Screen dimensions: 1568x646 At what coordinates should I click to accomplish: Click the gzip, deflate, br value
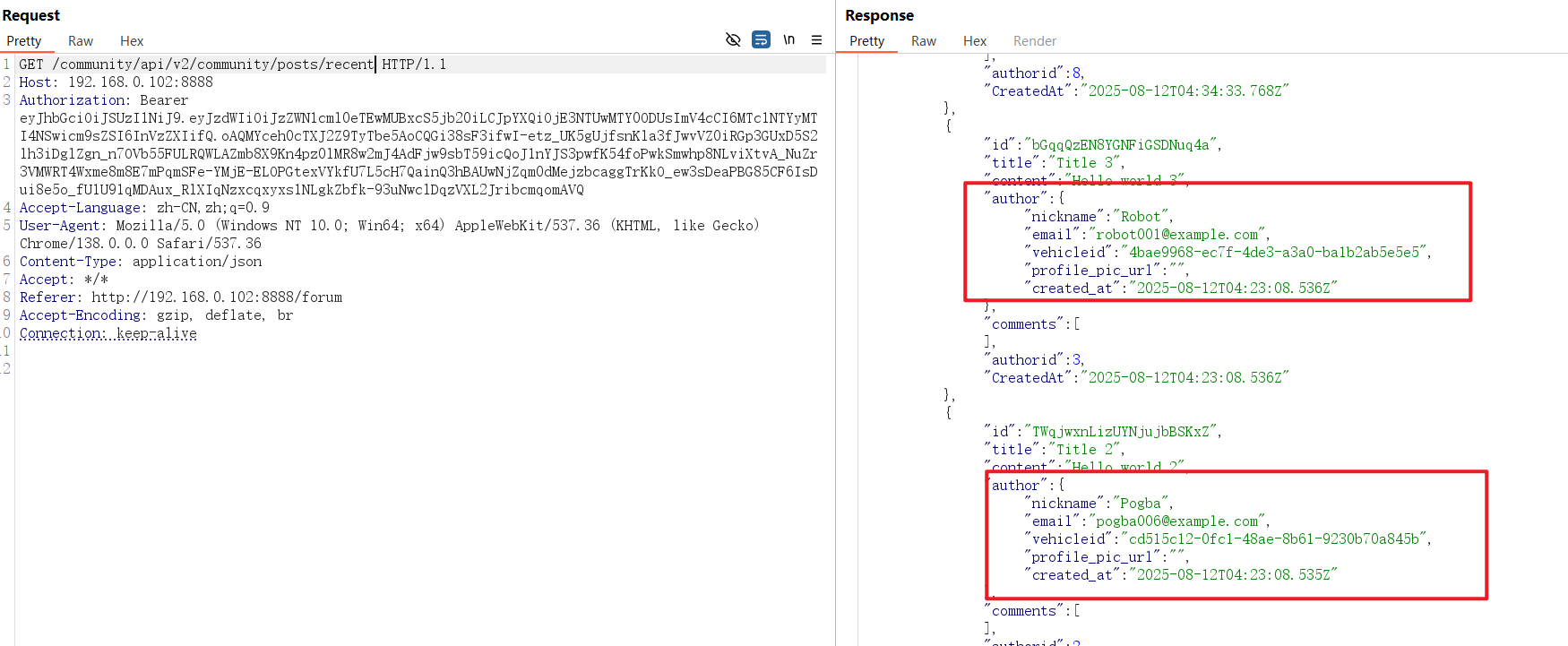pyautogui.click(x=225, y=315)
